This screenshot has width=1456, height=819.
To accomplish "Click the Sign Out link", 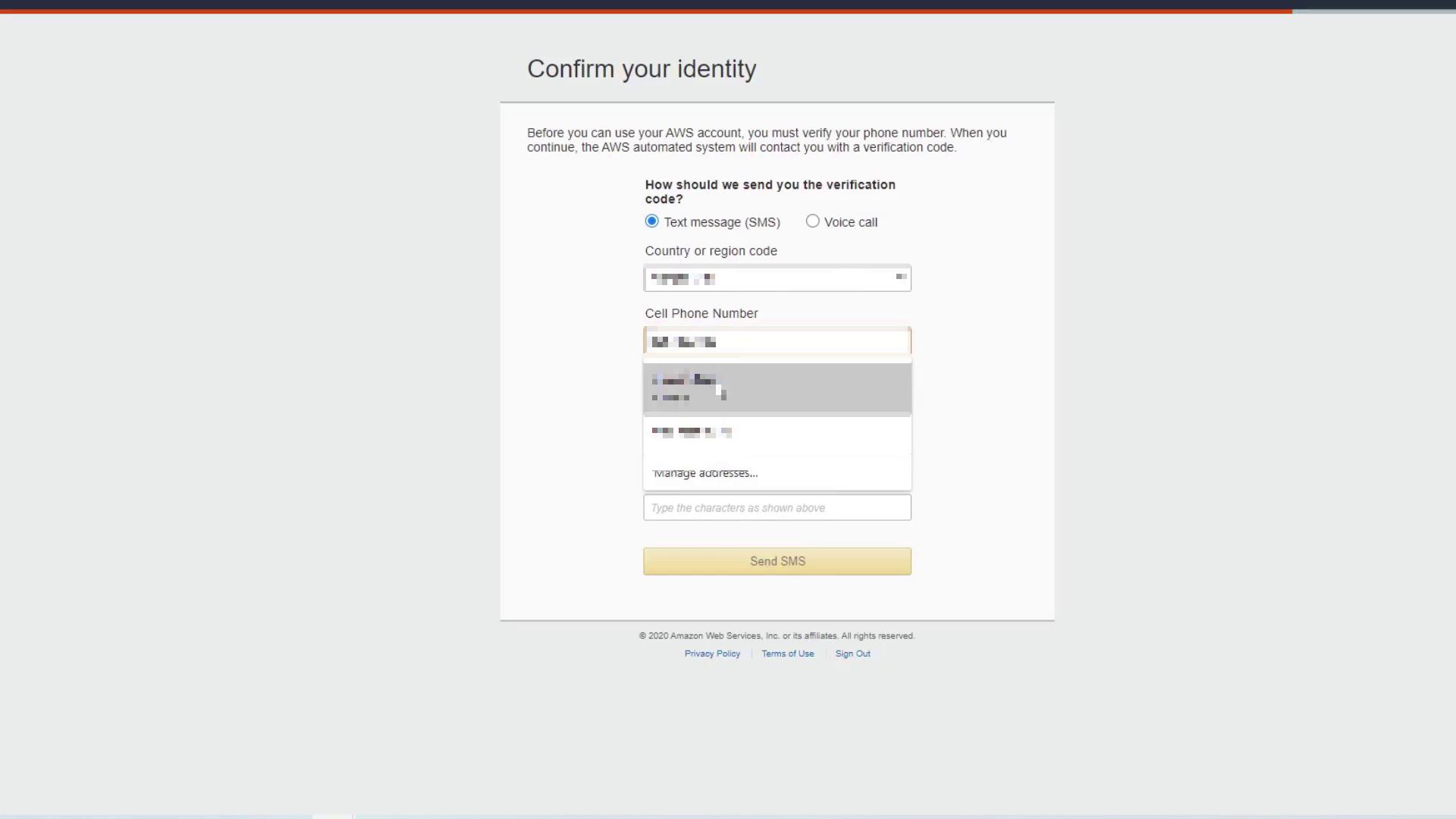I will (x=852, y=654).
